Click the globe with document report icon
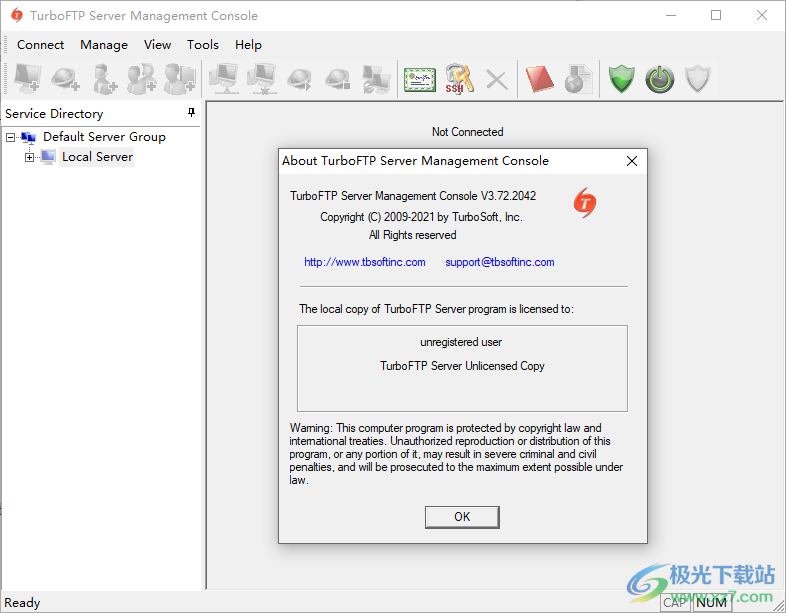This screenshot has width=786, height=613. point(577,79)
